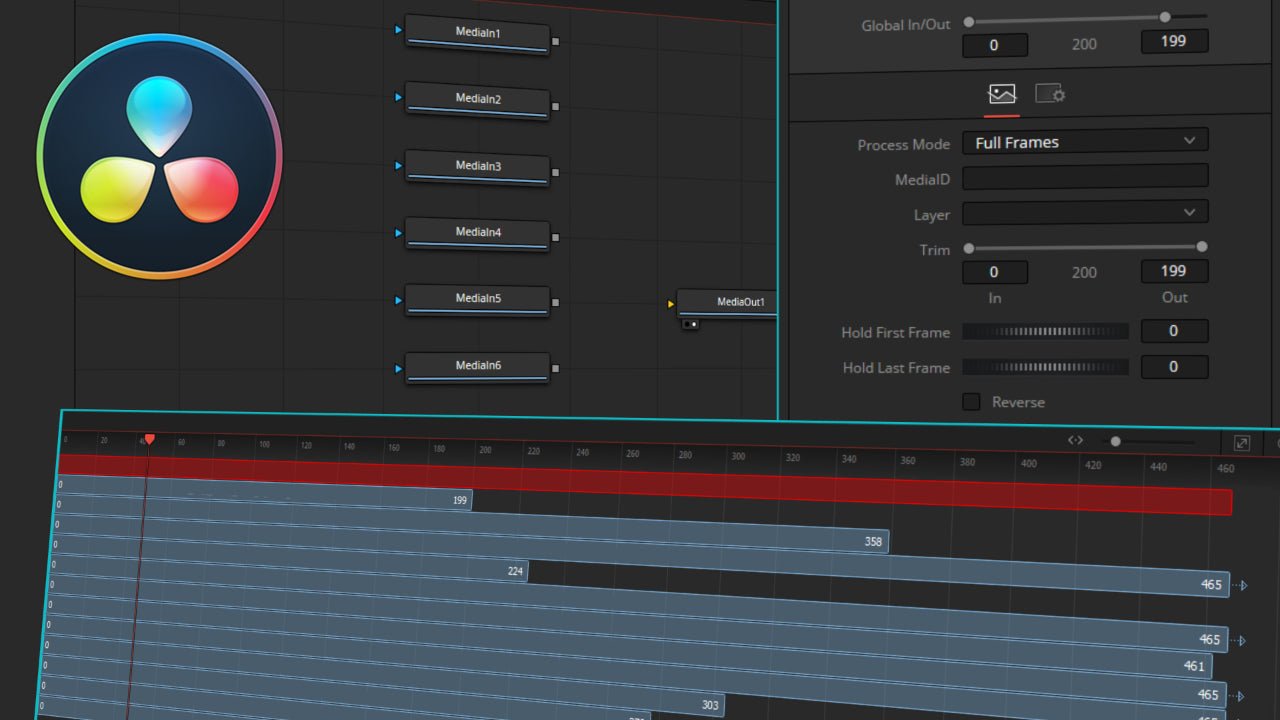The height and width of the screenshot is (720, 1280).
Task: Click the output square of MediaIn3
Action: [556, 172]
